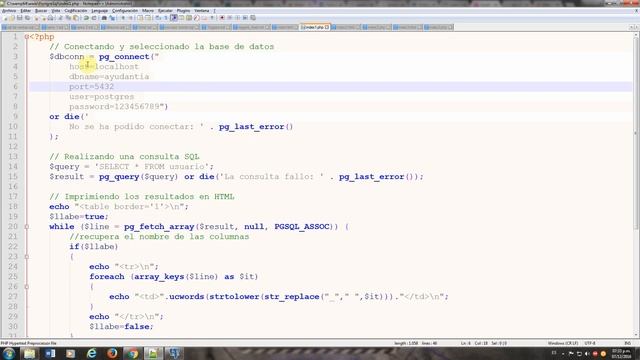Toggle the Document Map toolbar icon
The height and width of the screenshot is (360, 640).
tap(189, 18)
